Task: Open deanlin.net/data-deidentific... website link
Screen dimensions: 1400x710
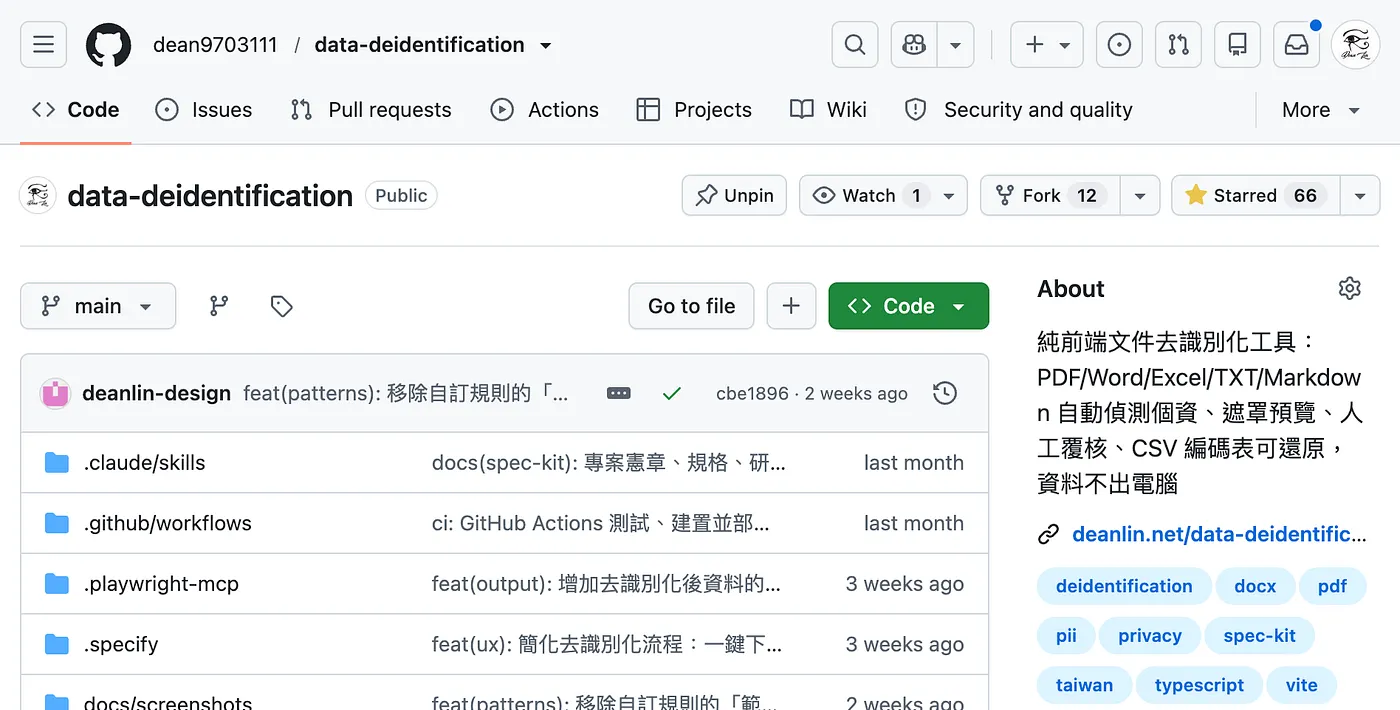Action: click(x=1219, y=534)
